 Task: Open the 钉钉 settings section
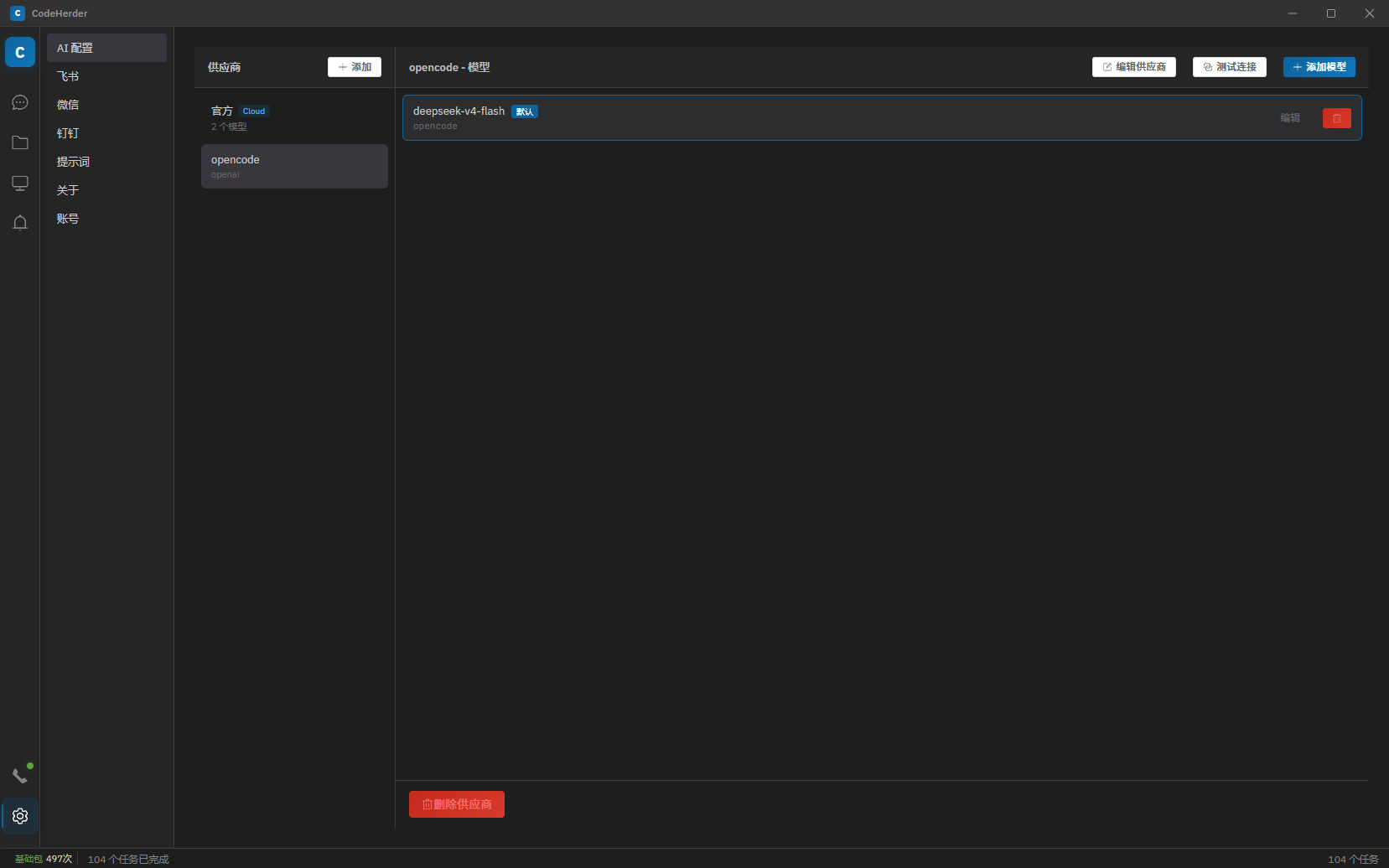coord(106,133)
